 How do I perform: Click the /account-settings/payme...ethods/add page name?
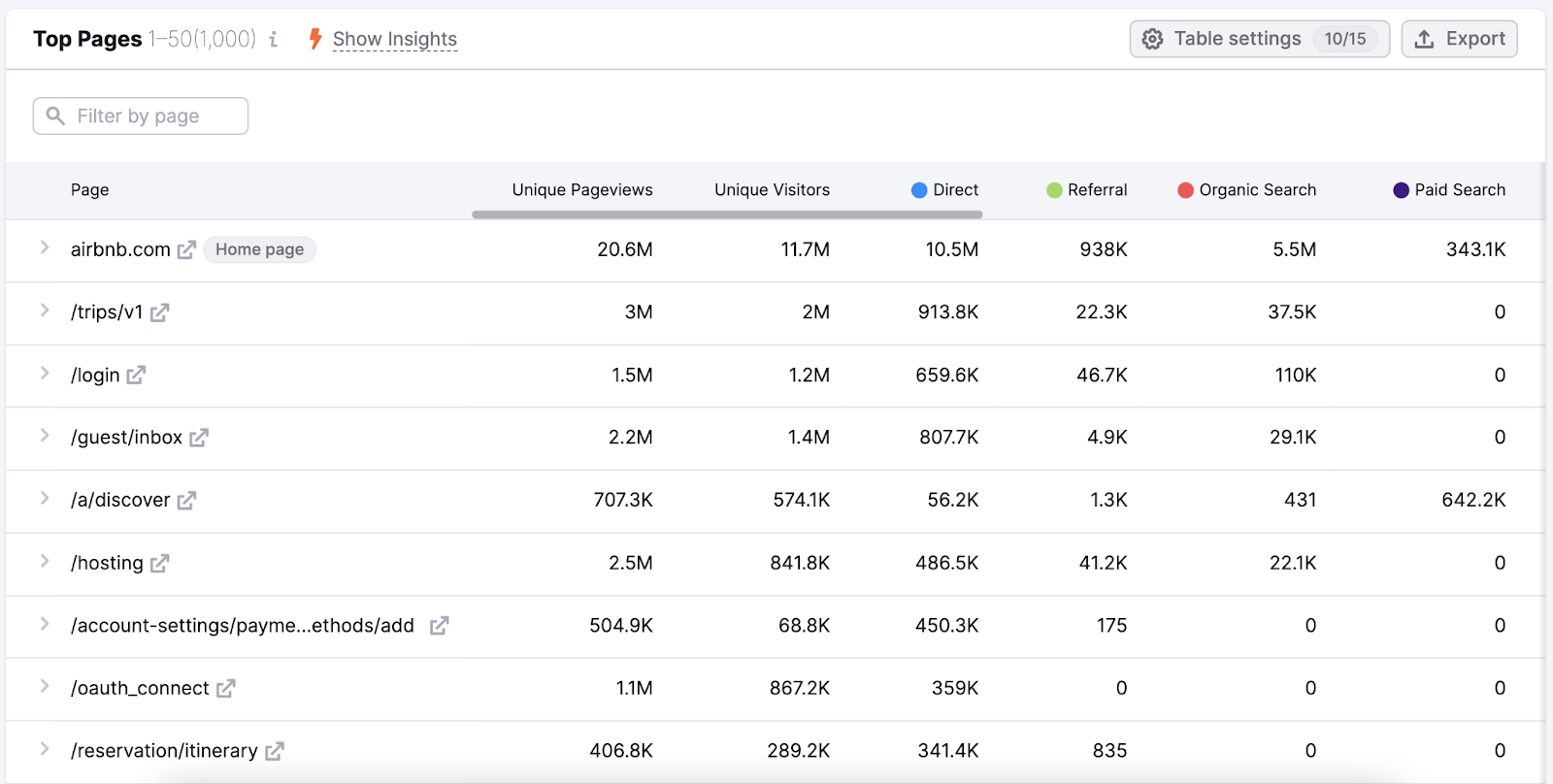pos(243,626)
